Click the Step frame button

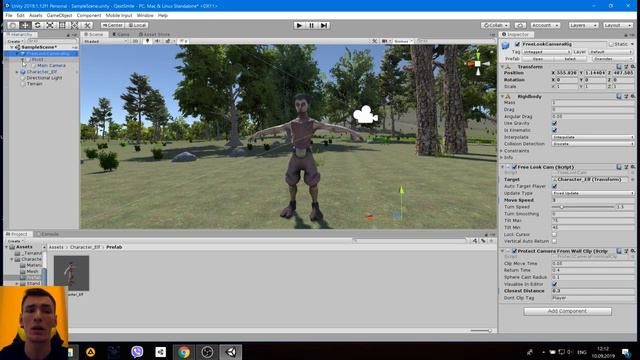(x=324, y=25)
